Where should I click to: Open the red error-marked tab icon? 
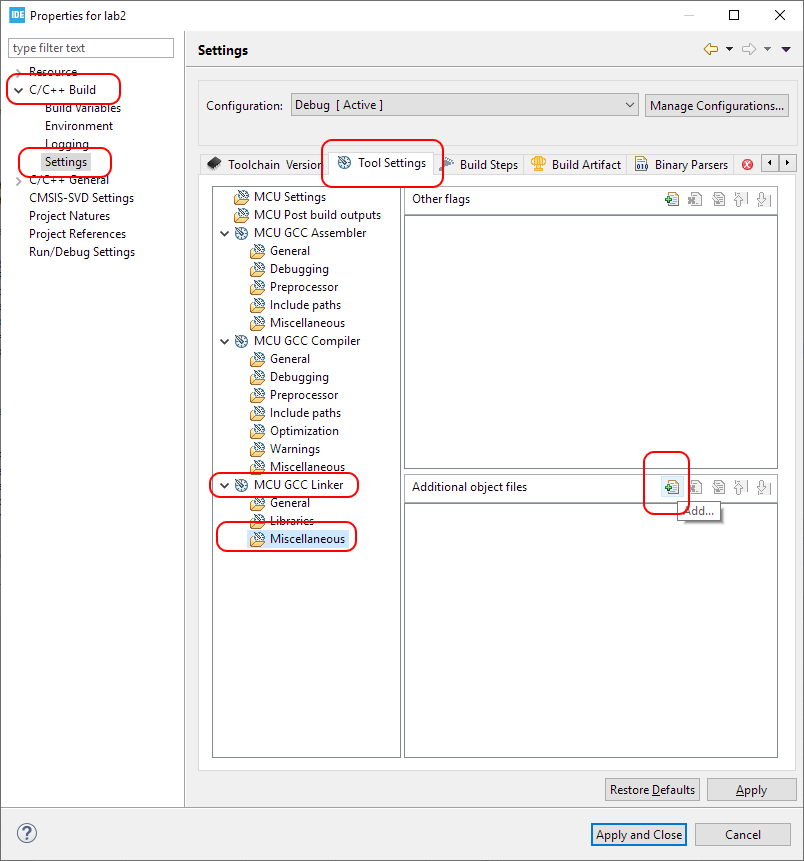[747, 164]
